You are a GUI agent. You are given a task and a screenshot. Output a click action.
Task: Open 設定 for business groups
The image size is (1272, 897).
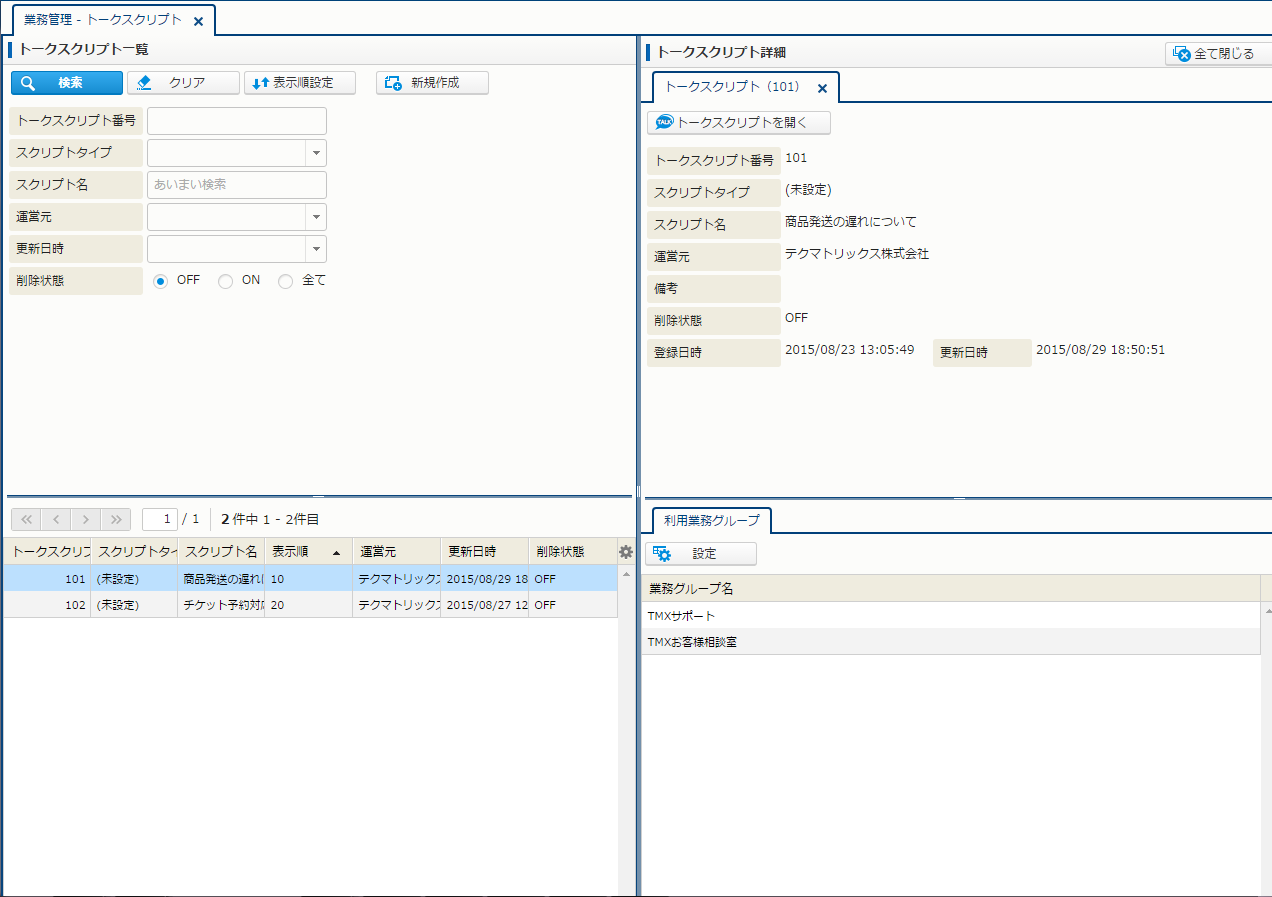tap(701, 554)
